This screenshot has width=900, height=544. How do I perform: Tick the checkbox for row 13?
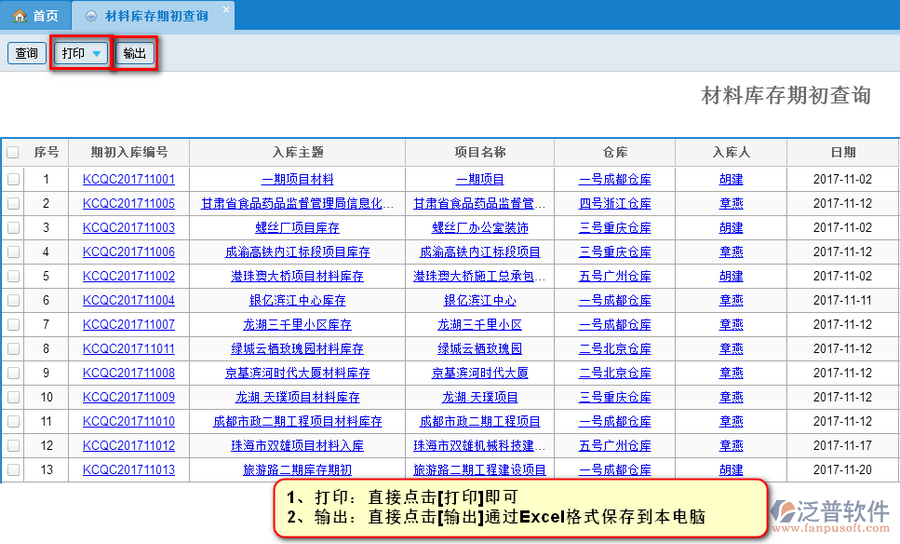point(13,470)
